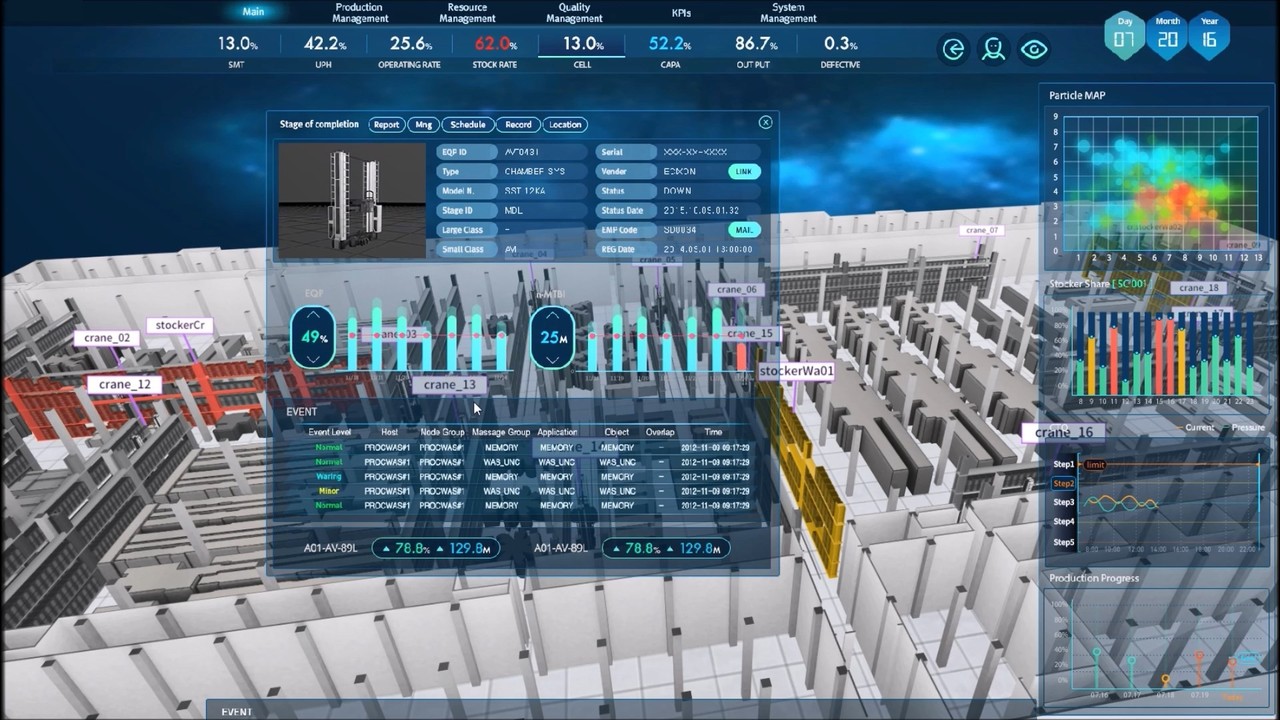Select Step2 in the step chart
This screenshot has width=1280, height=720.
click(x=1063, y=483)
